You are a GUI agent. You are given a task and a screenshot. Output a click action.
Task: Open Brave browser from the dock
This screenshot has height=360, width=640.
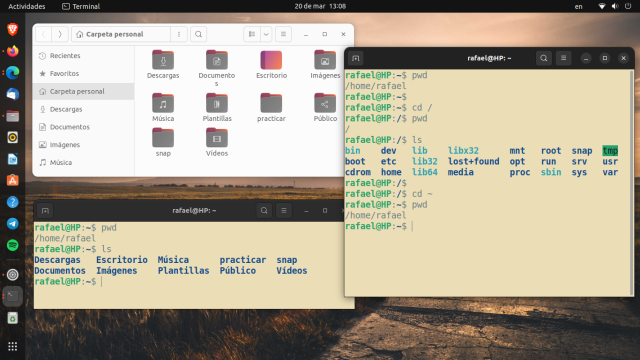click(13, 29)
